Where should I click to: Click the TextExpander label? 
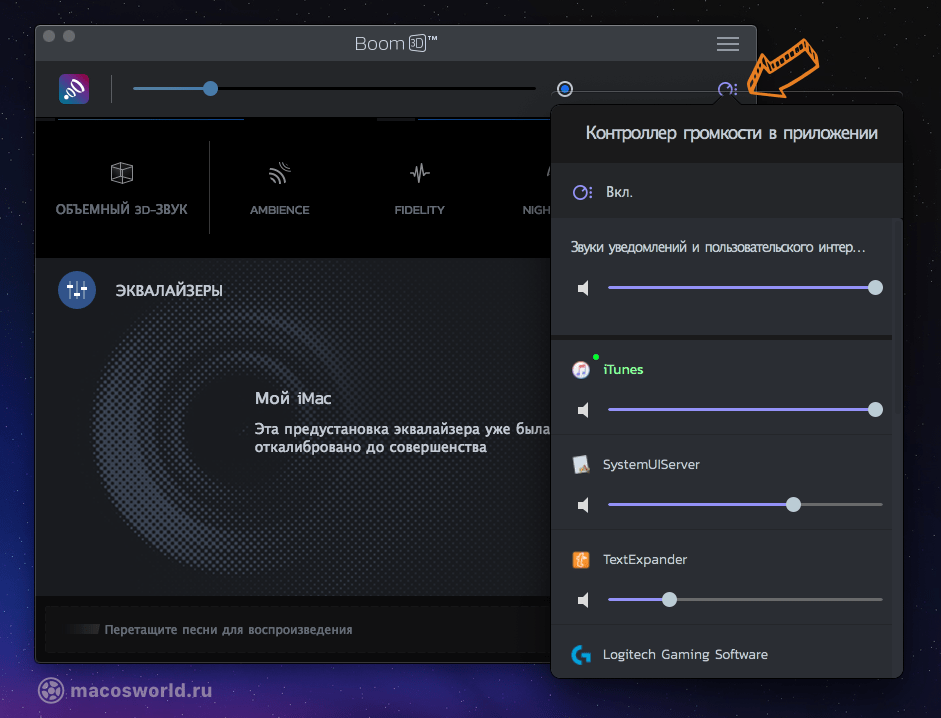pyautogui.click(x=645, y=560)
